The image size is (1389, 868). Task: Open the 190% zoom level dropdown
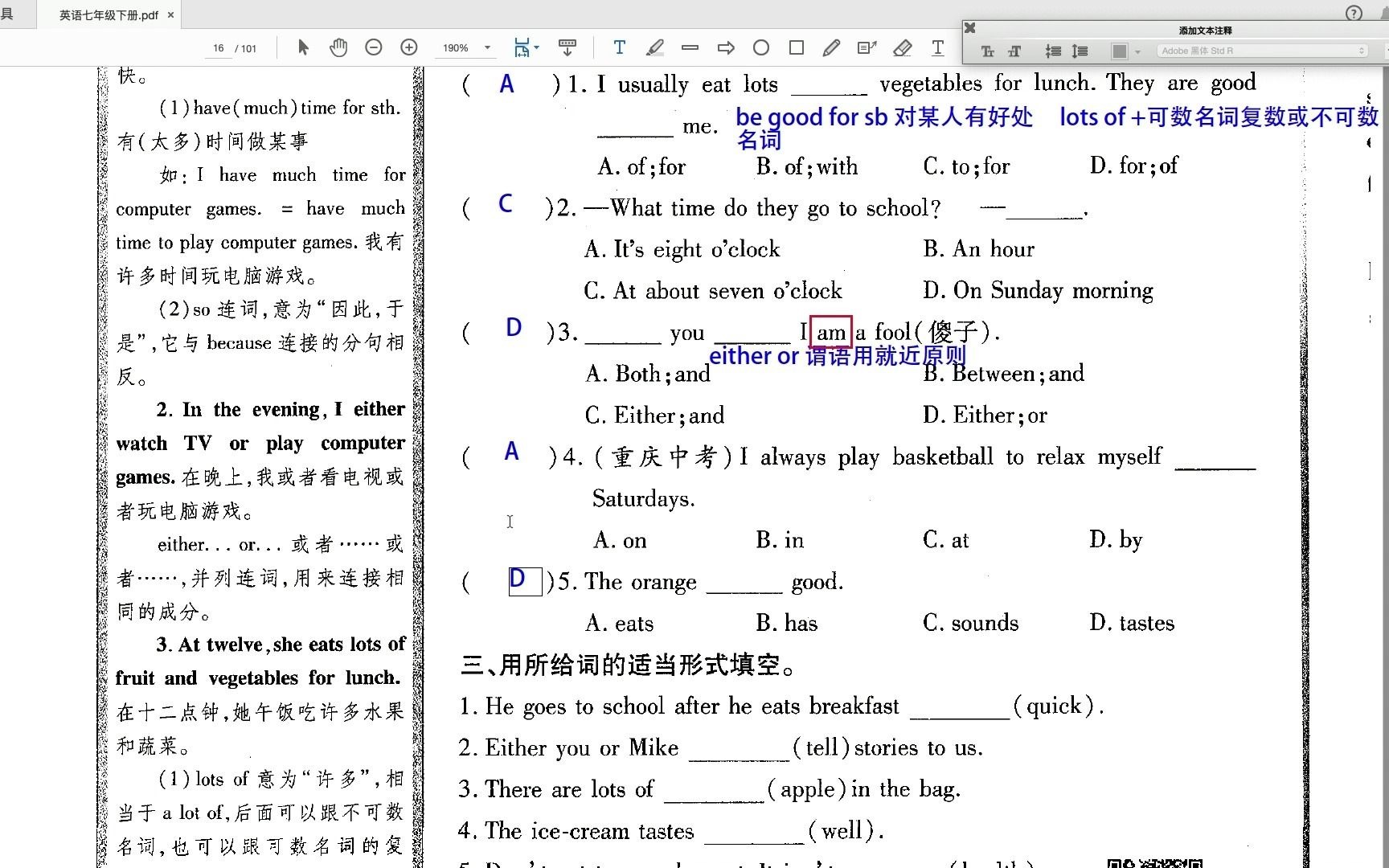(466, 48)
